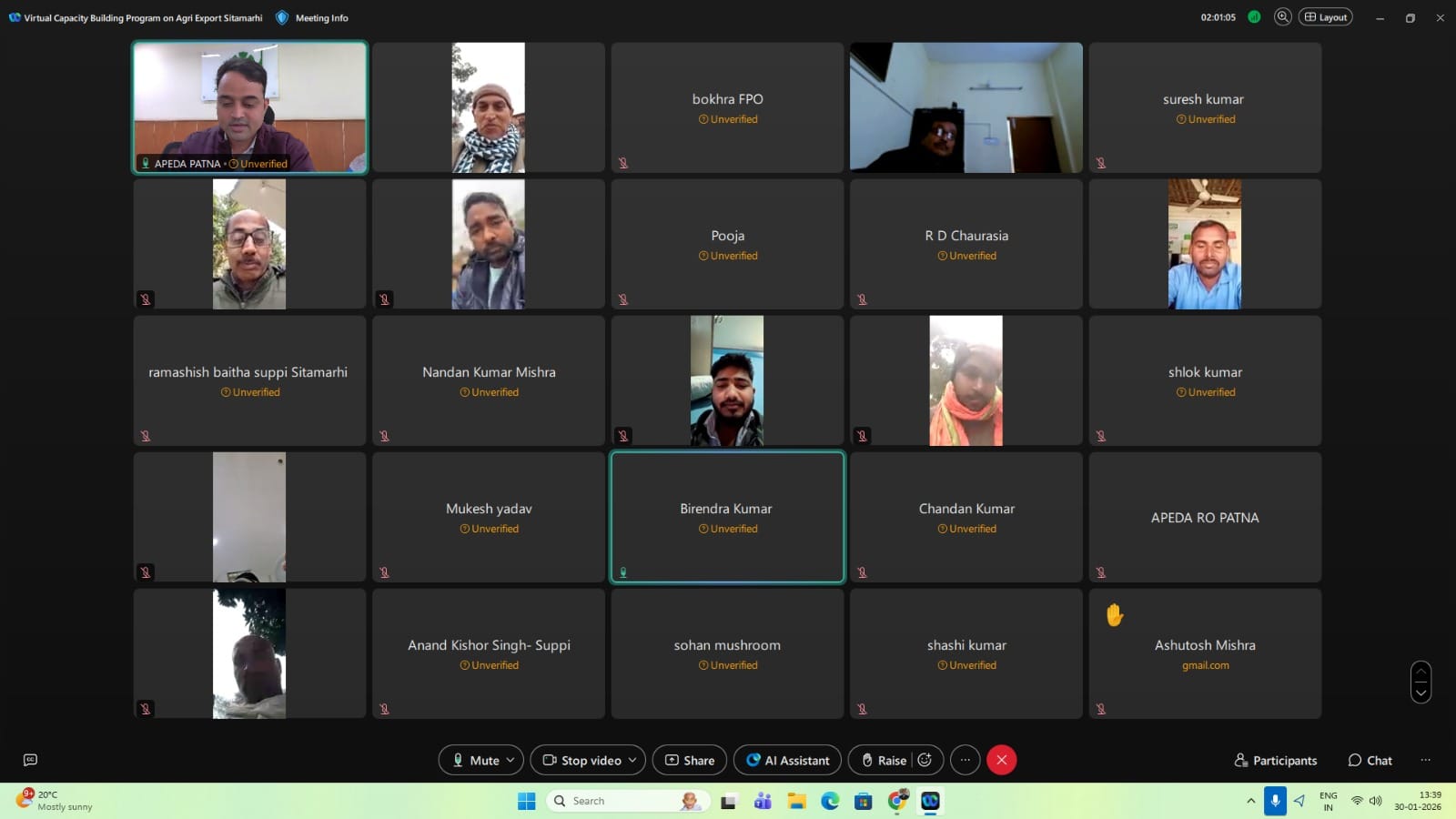1456x819 pixels.
Task: Toggle closed captions at bottom left
Action: [30, 760]
